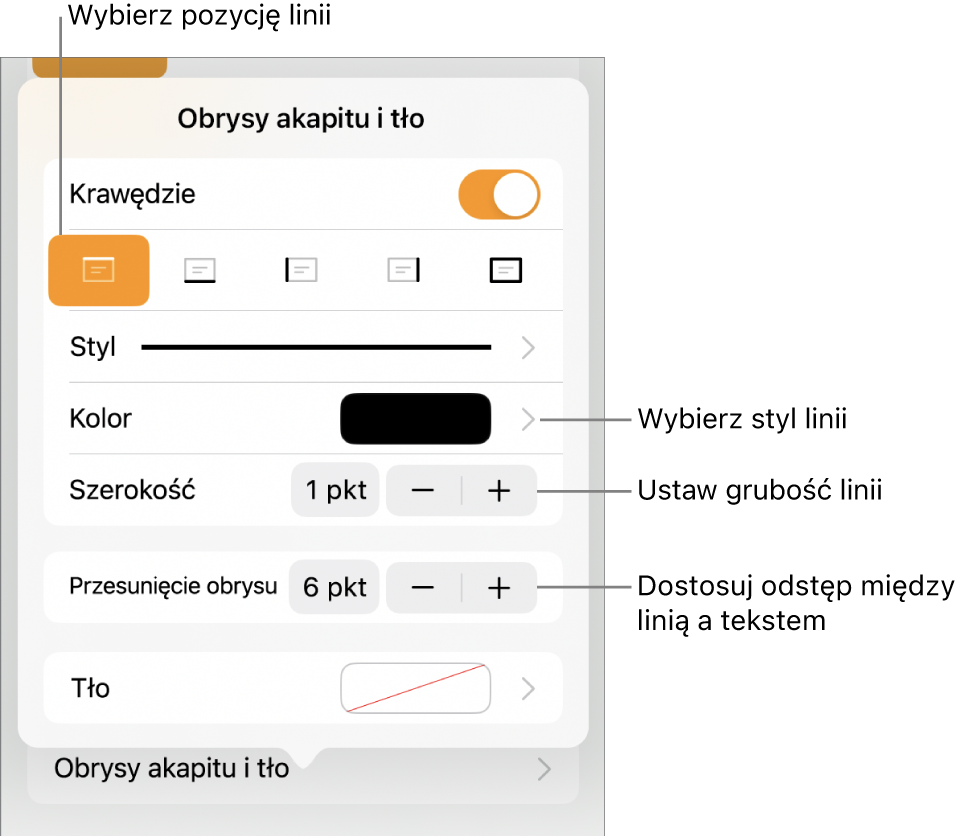Image resolution: width=965 pixels, height=836 pixels.
Task: Select the left border position icon
Action: (x=301, y=270)
